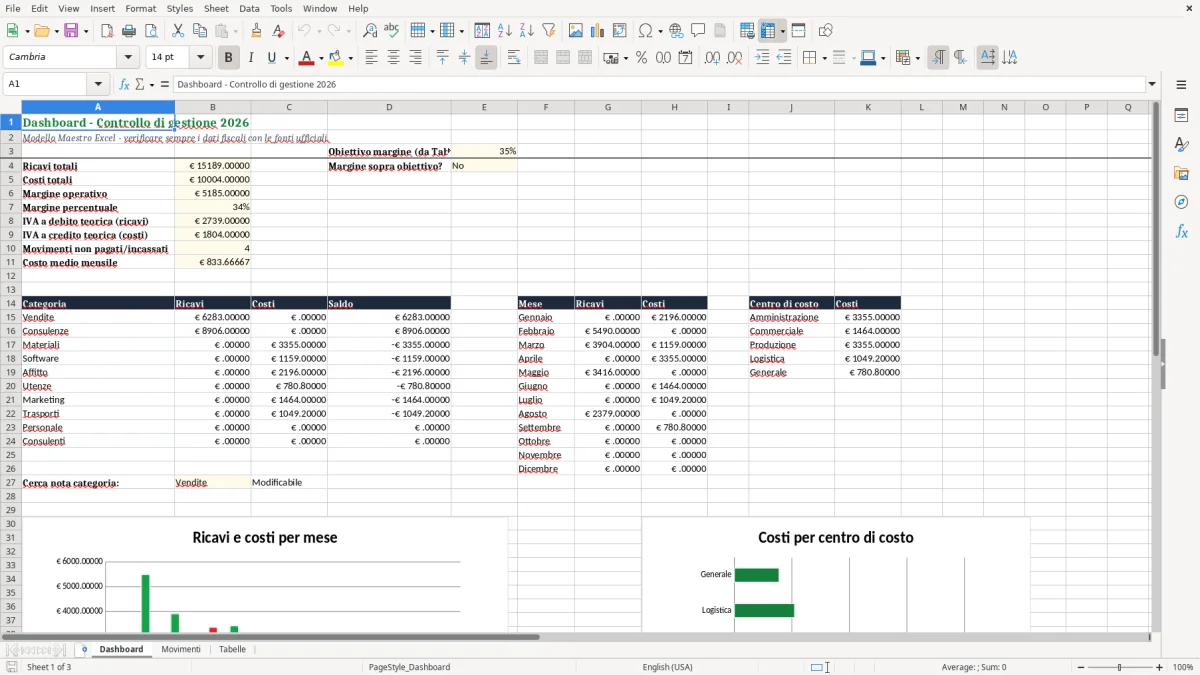Toggle Center Horizontally alignment
Image resolution: width=1200 pixels, height=675 pixels.
394,58
